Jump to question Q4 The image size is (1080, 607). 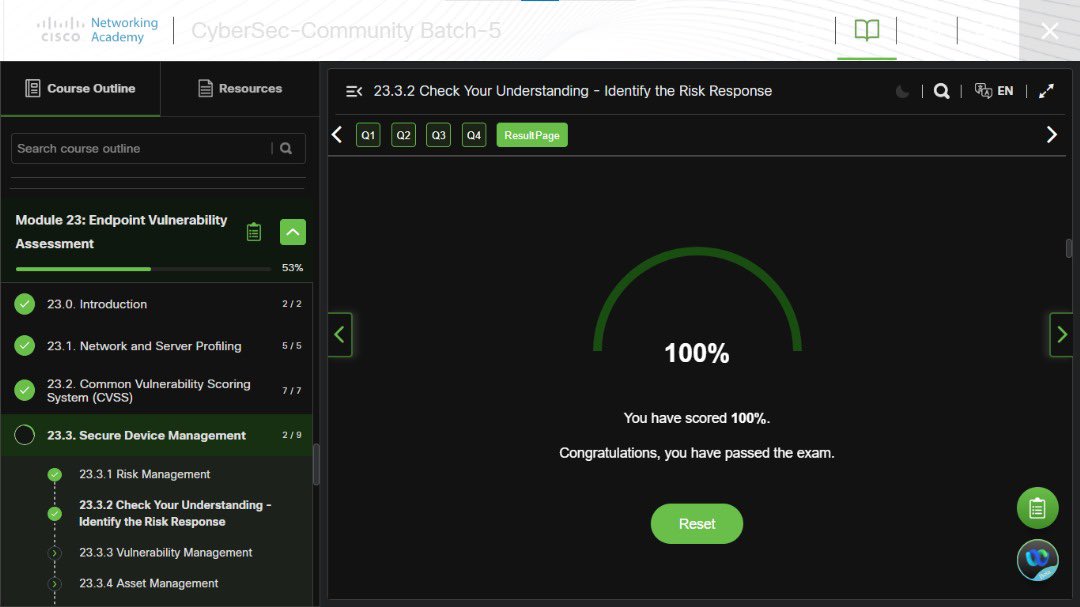coord(474,135)
